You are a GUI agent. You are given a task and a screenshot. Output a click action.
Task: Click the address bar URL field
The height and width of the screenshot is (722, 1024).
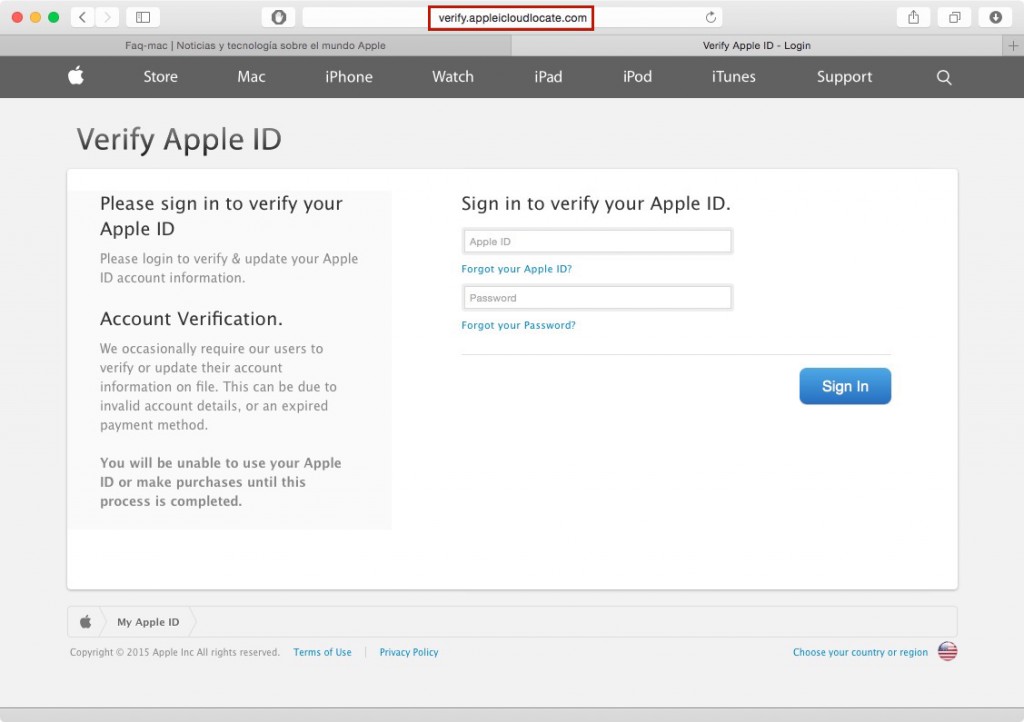tap(512, 18)
